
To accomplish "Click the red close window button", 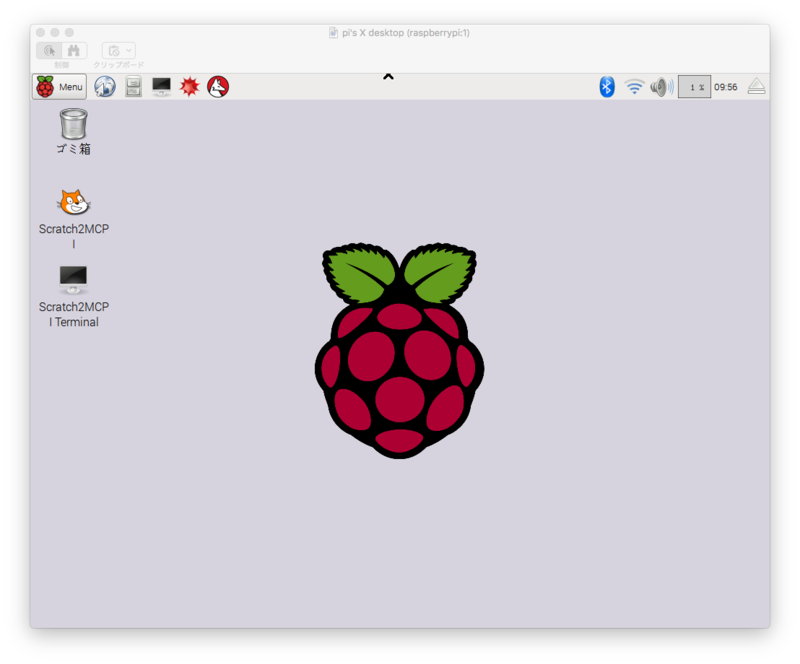I will click(x=40, y=33).
